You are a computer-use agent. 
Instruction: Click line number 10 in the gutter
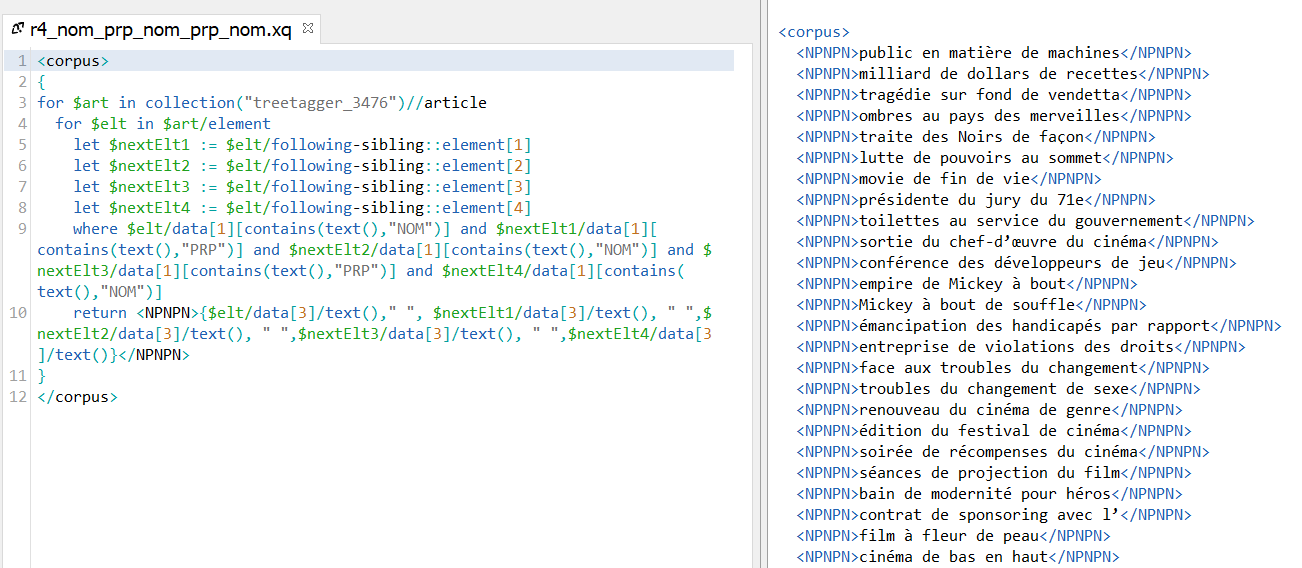tap(20, 313)
